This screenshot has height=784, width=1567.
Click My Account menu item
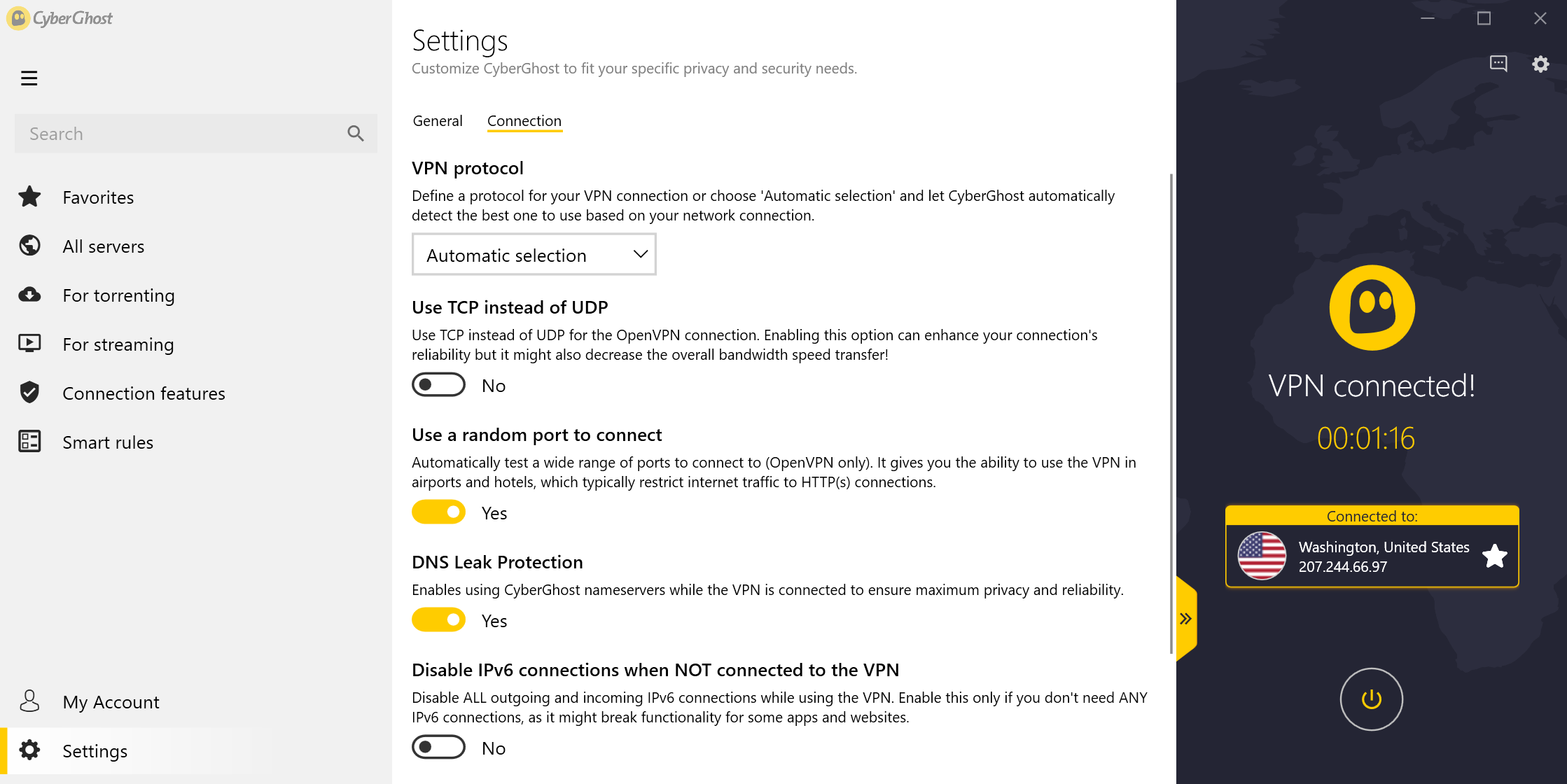tap(111, 700)
